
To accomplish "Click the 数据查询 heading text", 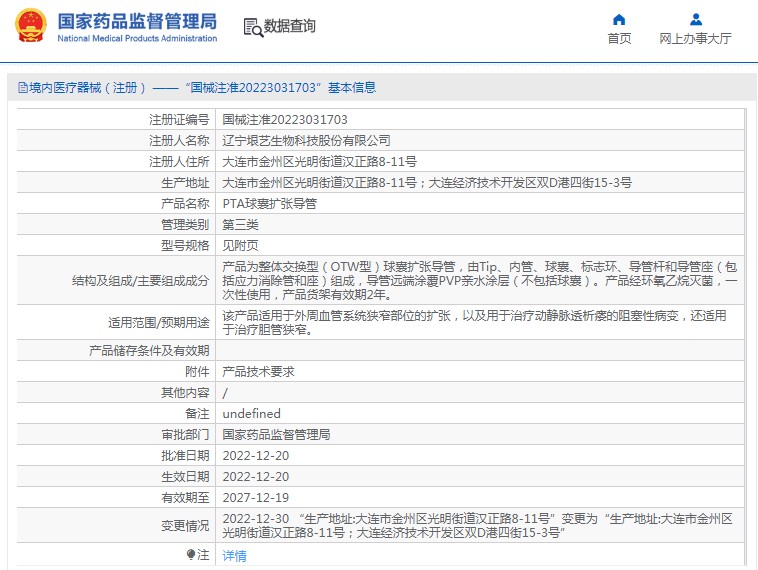I will click(290, 27).
